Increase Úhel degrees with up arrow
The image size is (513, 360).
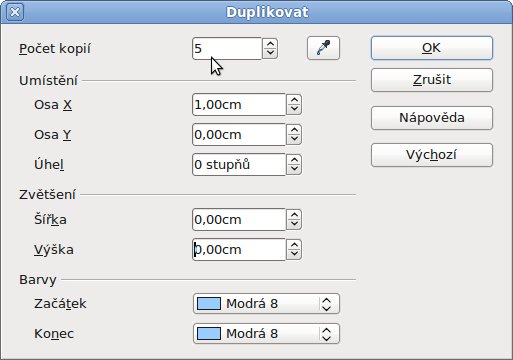(294, 160)
